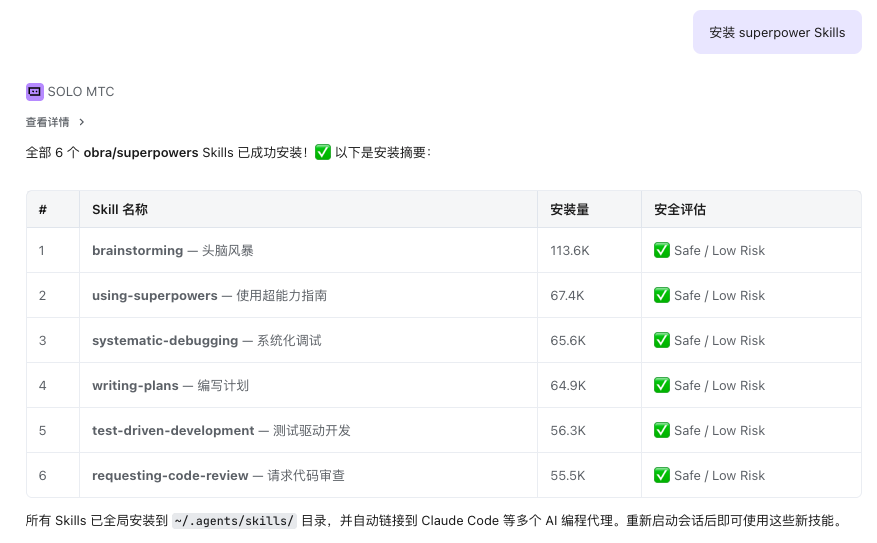Click the obra/superpowers bold text
The image size is (877, 543).
pos(141,153)
